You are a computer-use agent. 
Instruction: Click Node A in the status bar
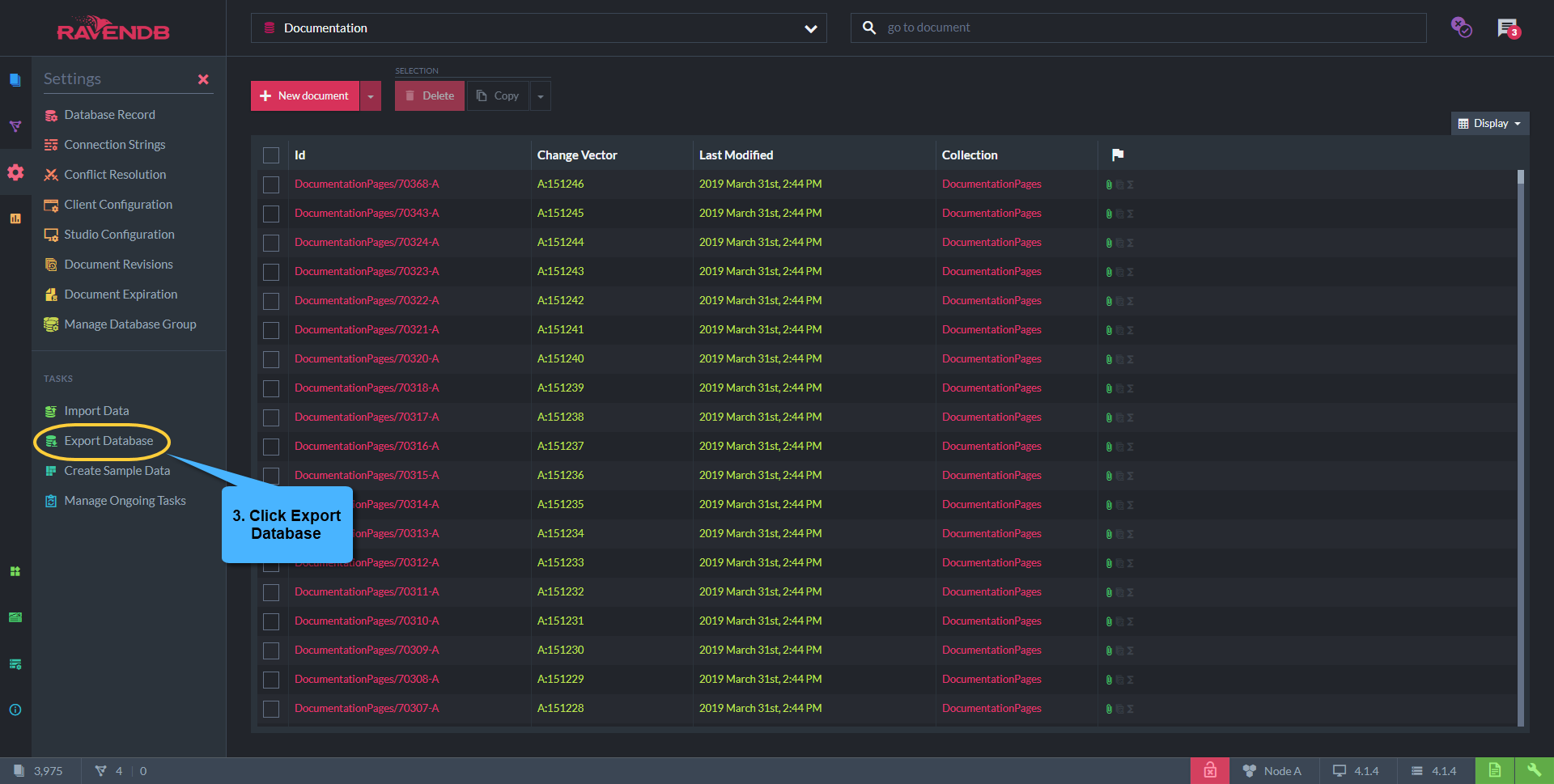tap(1273, 770)
